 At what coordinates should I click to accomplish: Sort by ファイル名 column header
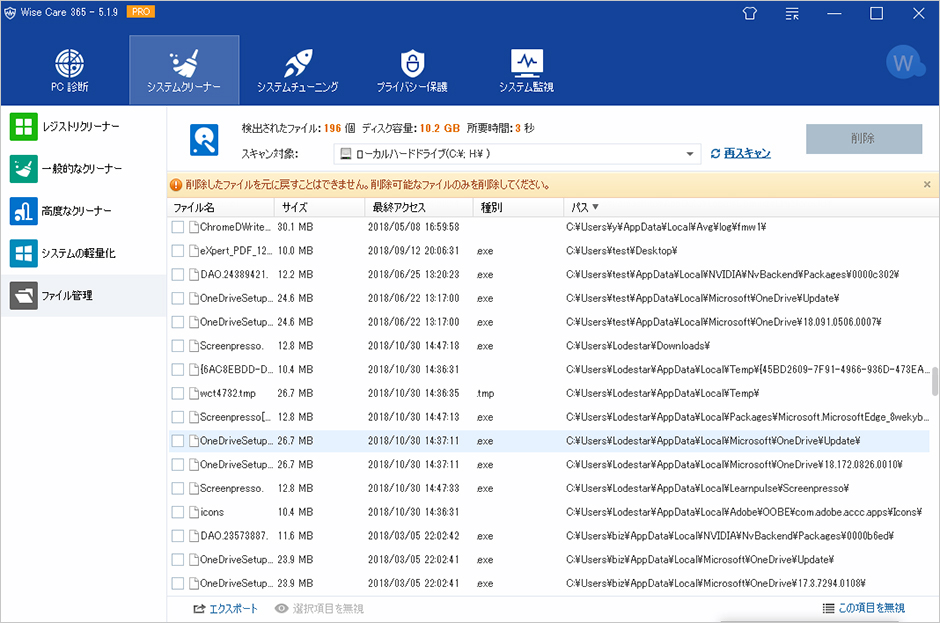tap(221, 207)
